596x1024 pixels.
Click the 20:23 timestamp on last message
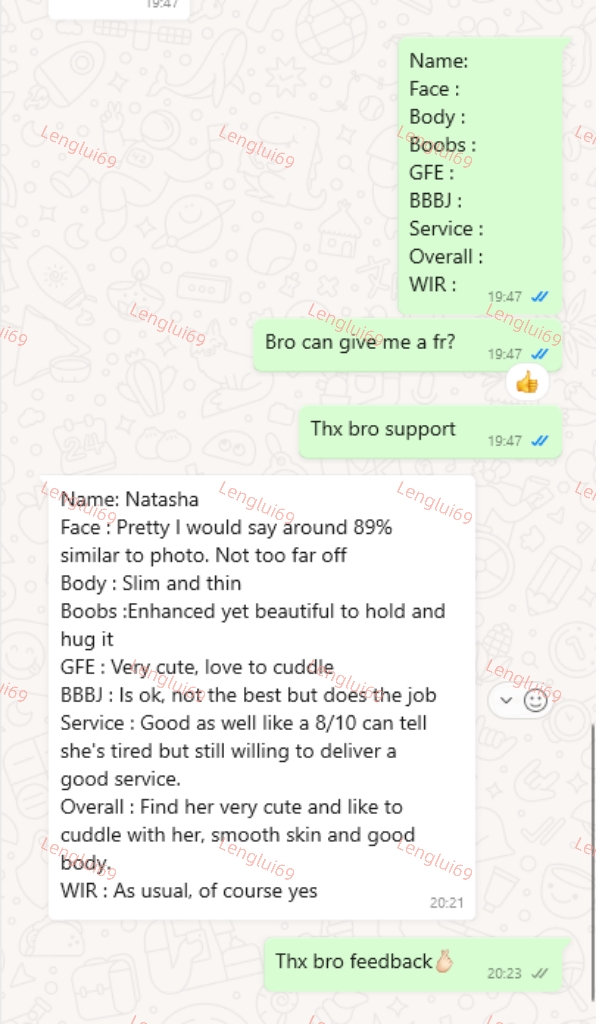(x=504, y=973)
